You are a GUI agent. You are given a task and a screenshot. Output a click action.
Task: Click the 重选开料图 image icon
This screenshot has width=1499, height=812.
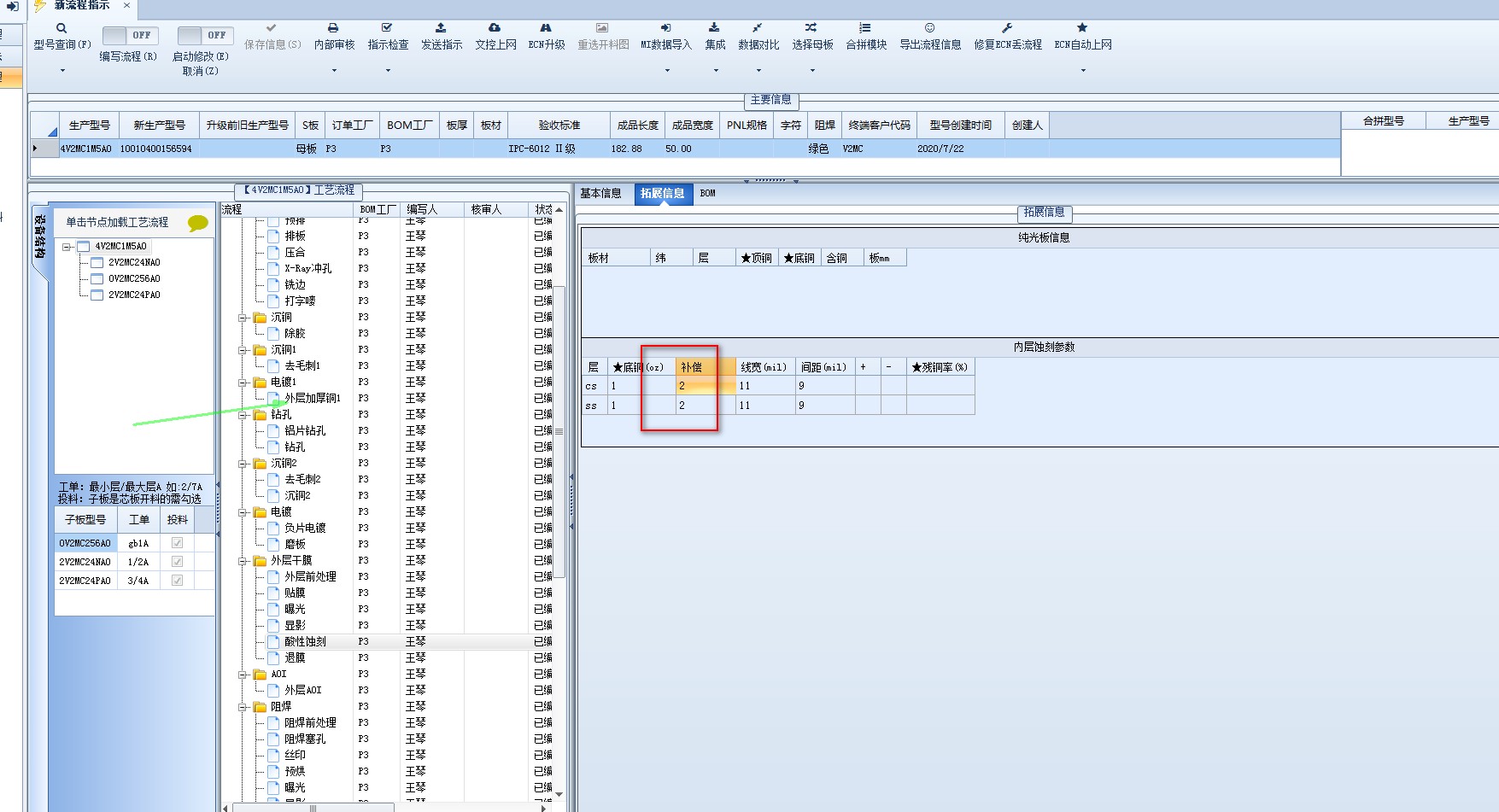click(x=602, y=28)
